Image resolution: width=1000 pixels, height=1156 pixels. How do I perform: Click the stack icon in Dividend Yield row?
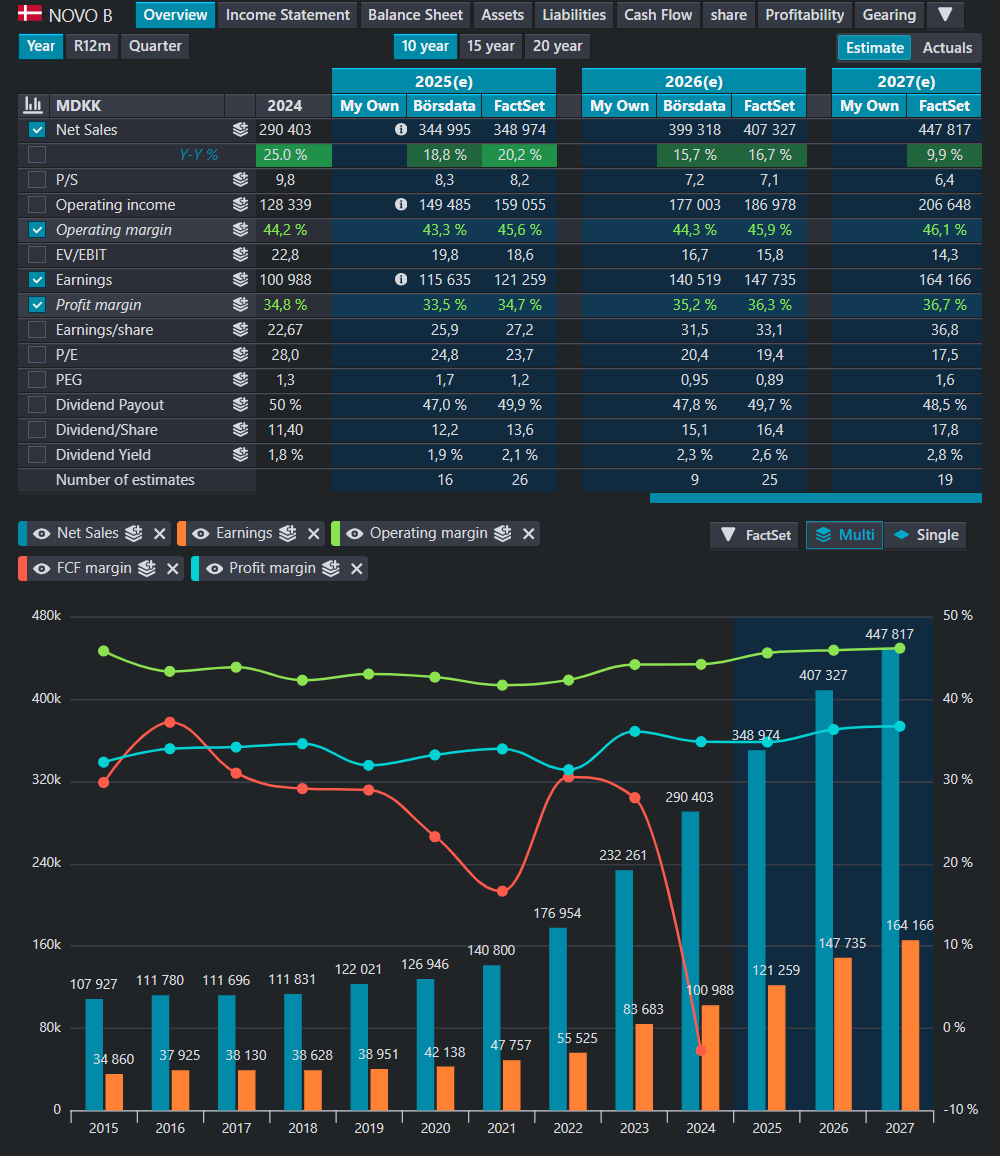point(240,455)
